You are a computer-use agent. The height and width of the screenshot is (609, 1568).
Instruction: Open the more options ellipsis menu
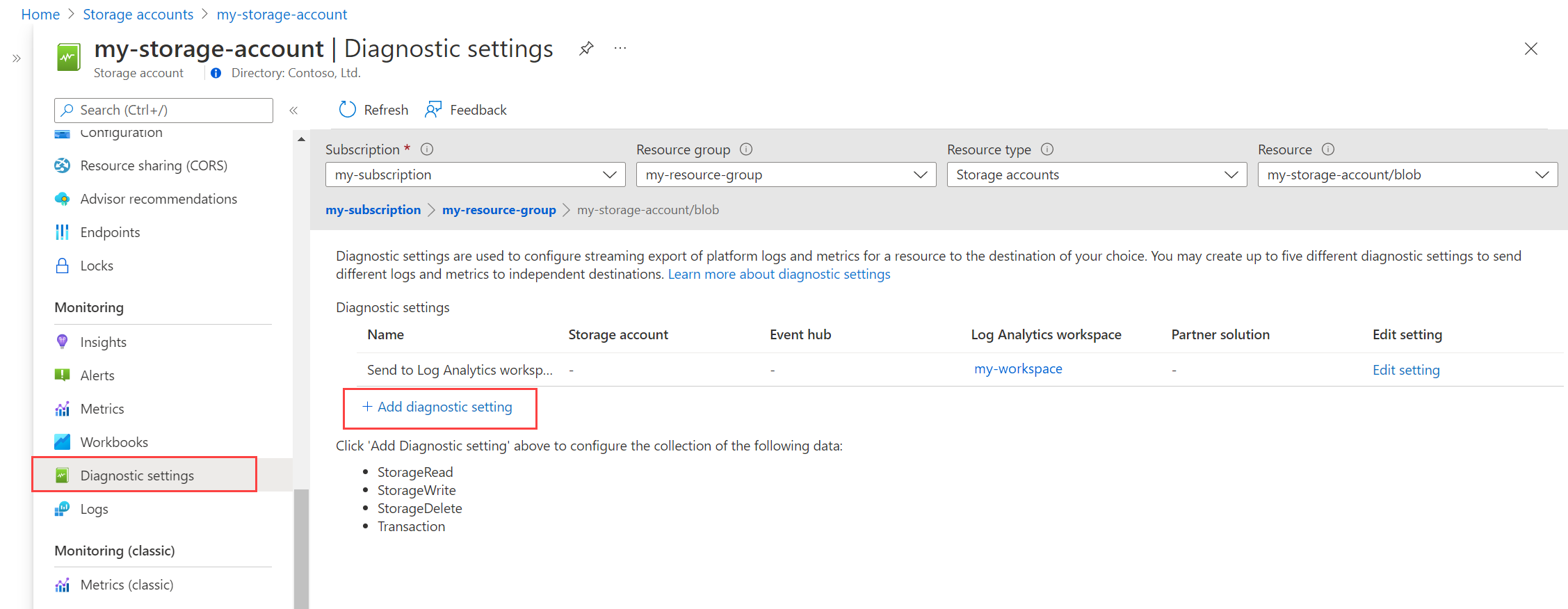pos(620,49)
